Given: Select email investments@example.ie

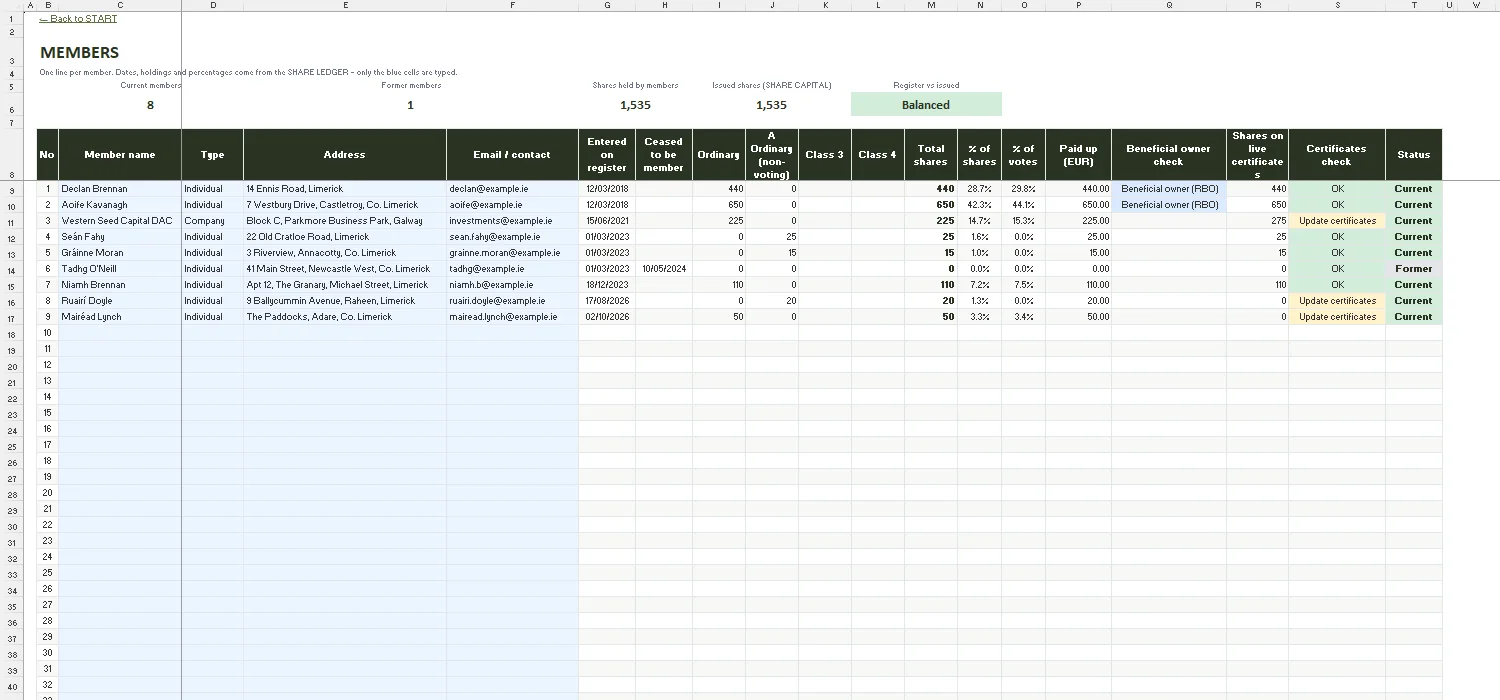Looking at the screenshot, I should pos(513,221).
